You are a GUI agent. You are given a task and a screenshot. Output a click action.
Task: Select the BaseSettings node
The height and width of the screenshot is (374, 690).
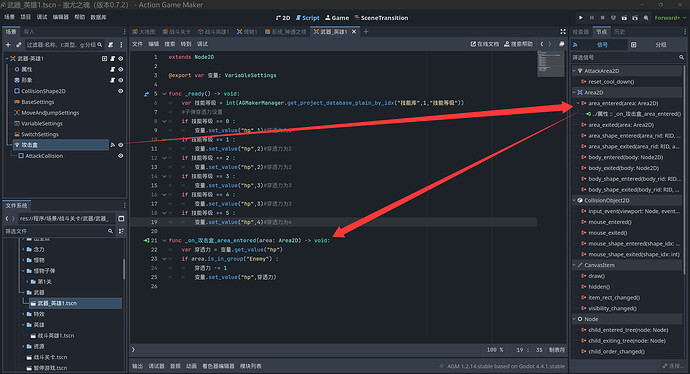pyautogui.click(x=38, y=102)
